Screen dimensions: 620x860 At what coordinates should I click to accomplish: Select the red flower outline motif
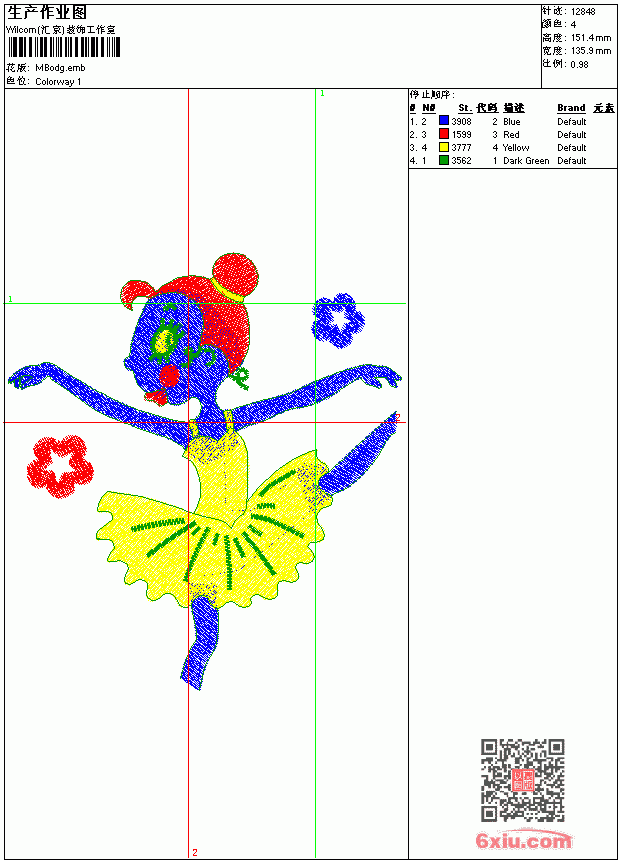[x=60, y=467]
